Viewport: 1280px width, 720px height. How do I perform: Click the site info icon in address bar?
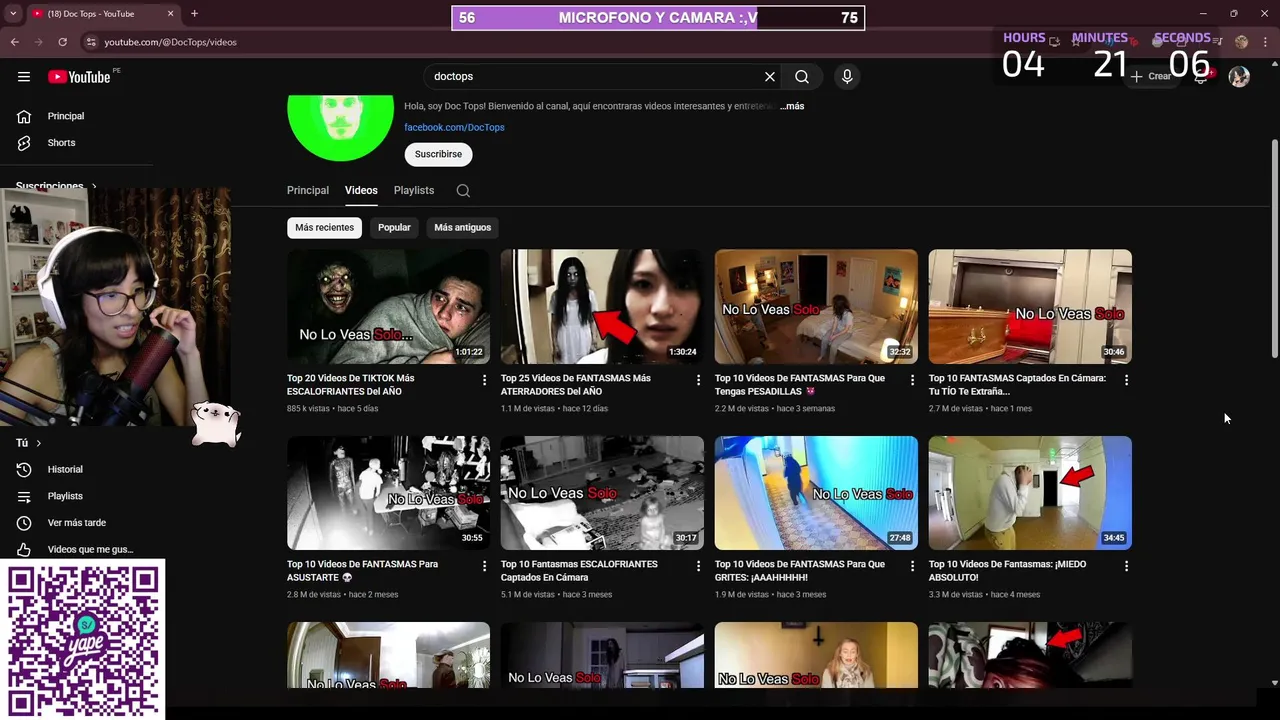pos(91,42)
